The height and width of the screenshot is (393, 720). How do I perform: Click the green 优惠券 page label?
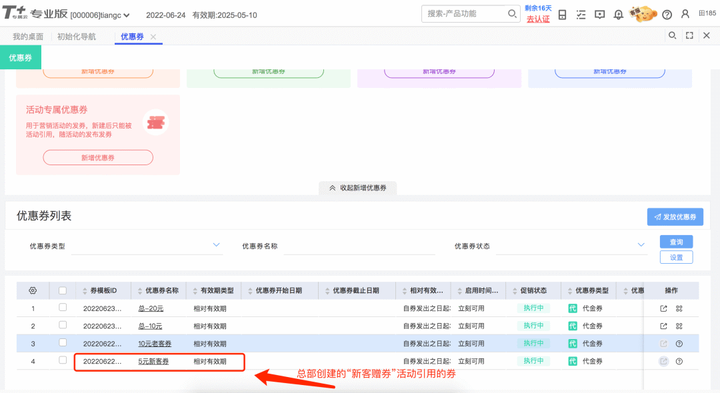pyautogui.click(x=20, y=58)
